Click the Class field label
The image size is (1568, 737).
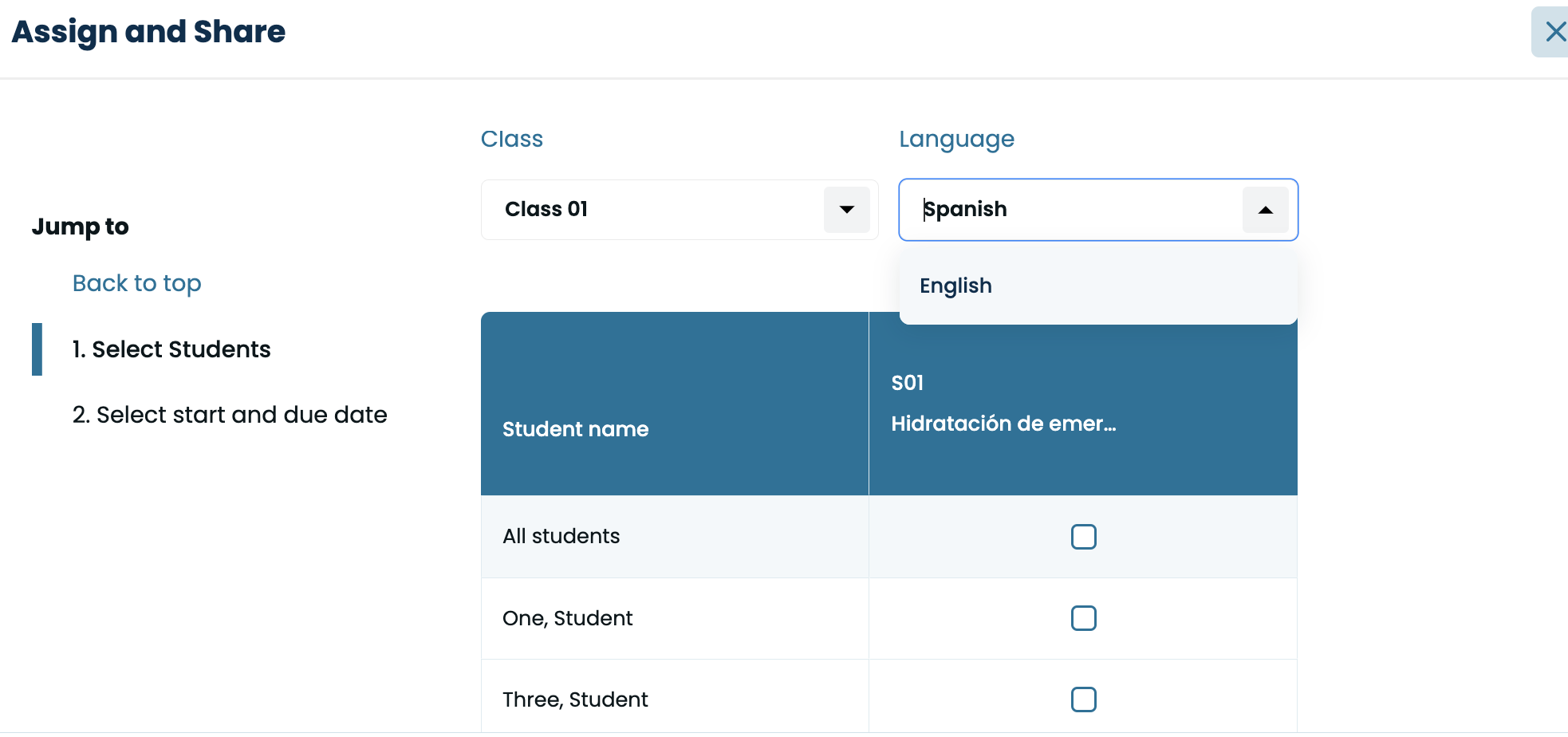[512, 139]
